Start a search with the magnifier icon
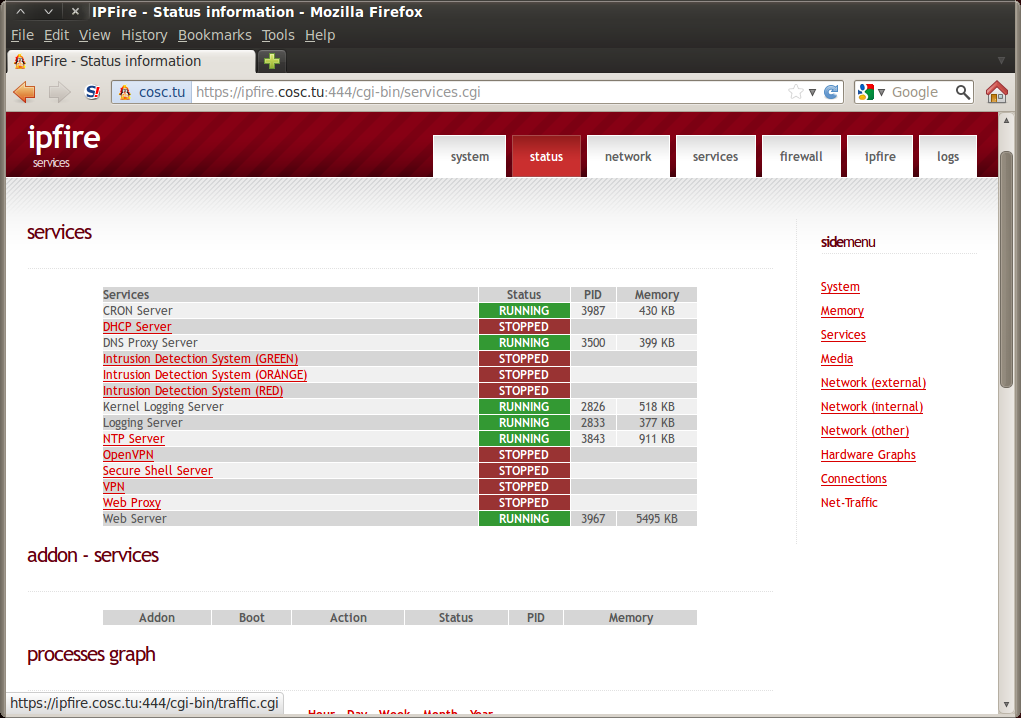 tap(962, 91)
